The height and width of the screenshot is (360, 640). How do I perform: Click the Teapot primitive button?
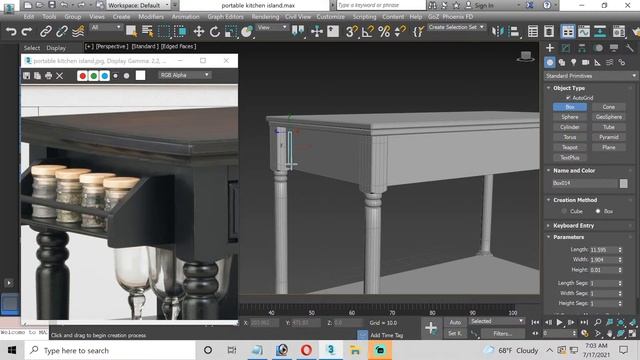(x=570, y=147)
